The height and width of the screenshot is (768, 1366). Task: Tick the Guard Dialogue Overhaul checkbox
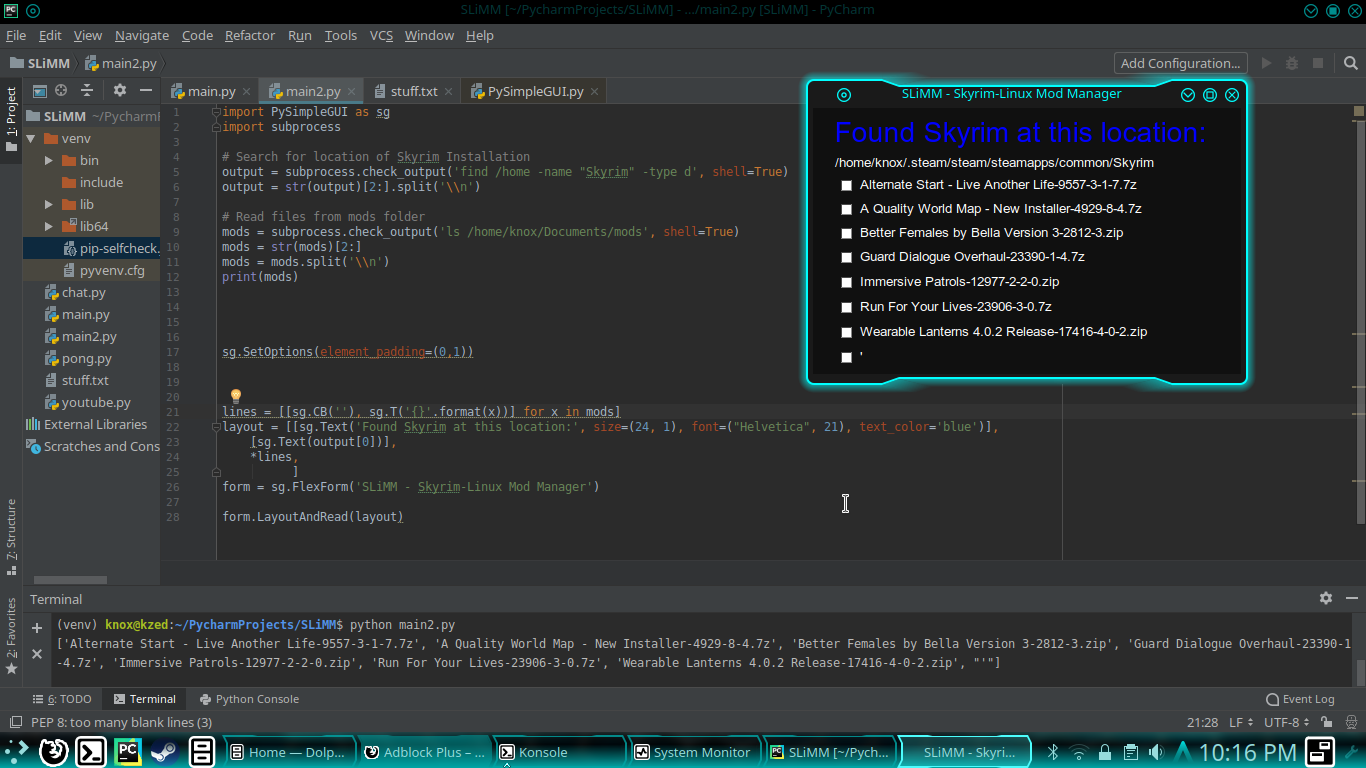846,257
